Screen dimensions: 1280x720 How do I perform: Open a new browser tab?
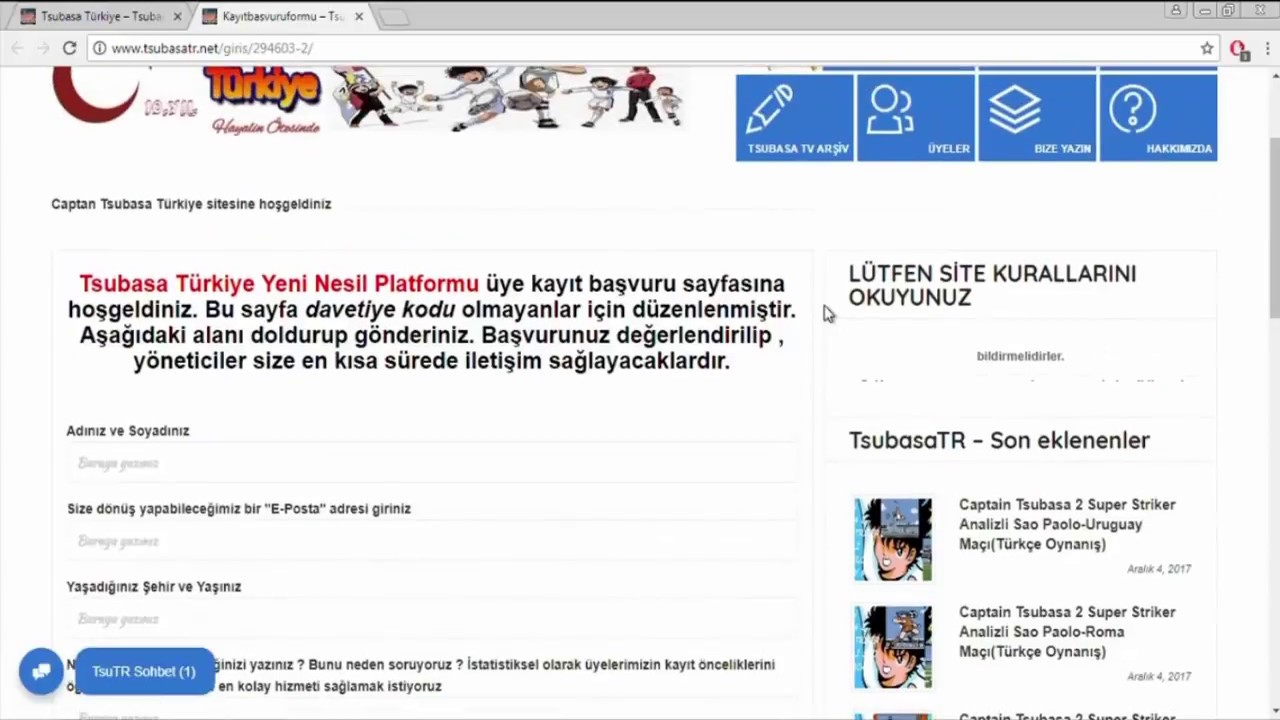click(394, 17)
